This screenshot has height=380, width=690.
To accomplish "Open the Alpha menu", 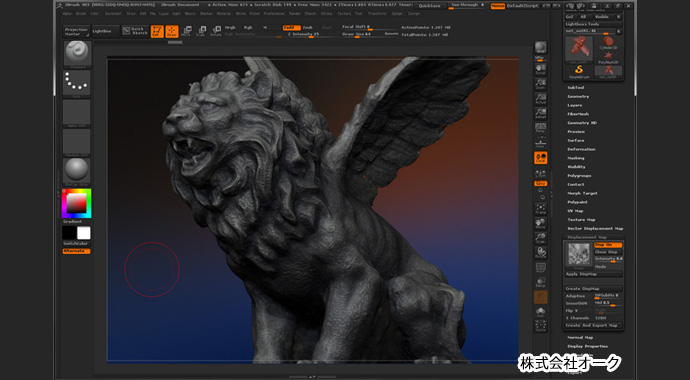I will (67, 14).
